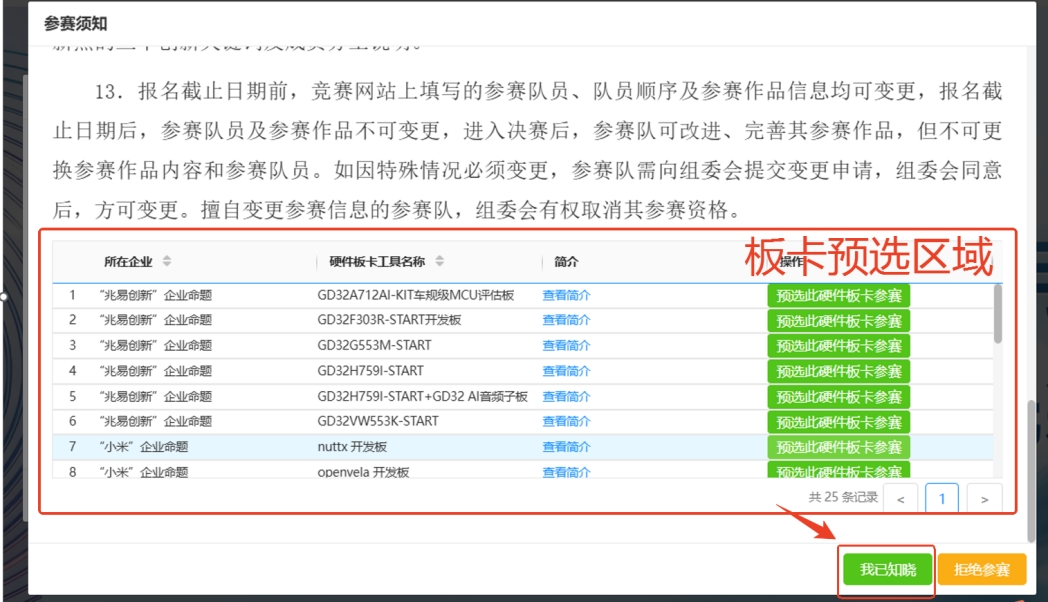1048x602 pixels.
Task: Go to previous page arrow
Action: click(901, 498)
